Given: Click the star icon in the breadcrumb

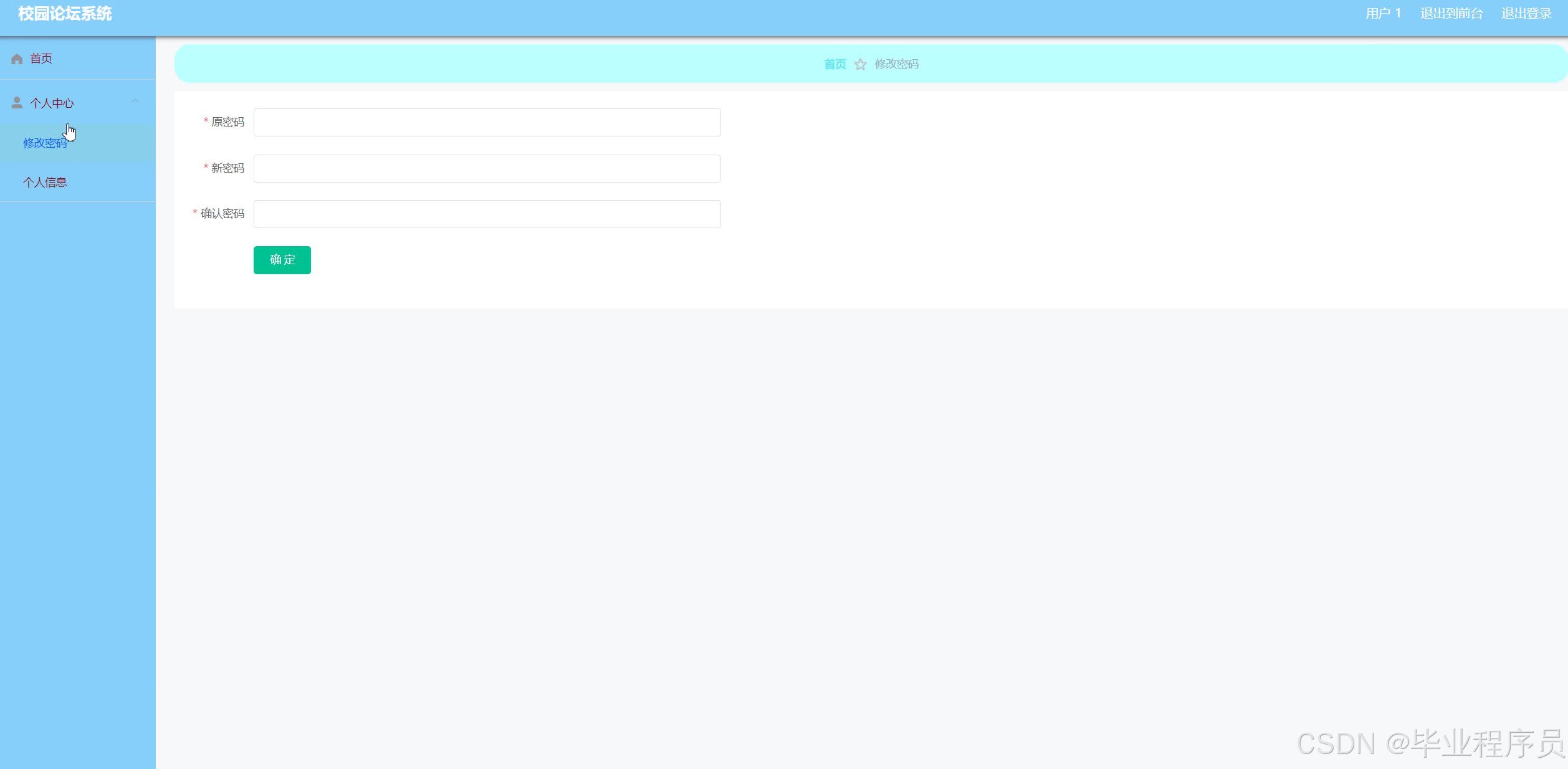Looking at the screenshot, I should pyautogui.click(x=860, y=64).
